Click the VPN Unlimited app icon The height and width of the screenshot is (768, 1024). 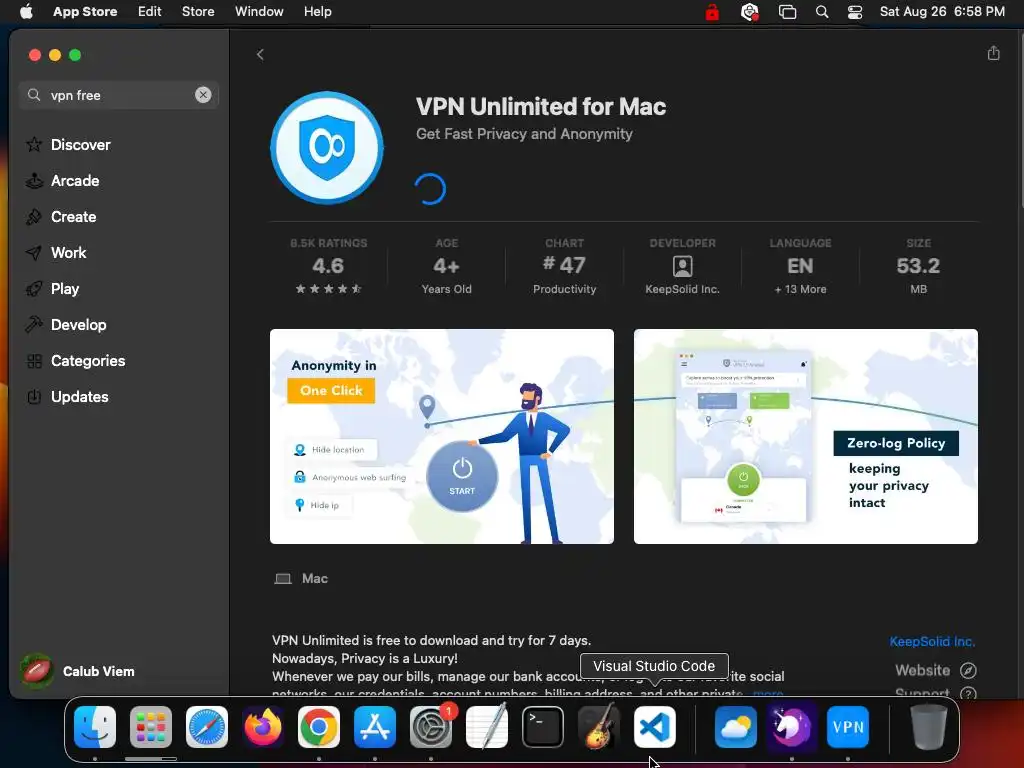pyautogui.click(x=327, y=148)
